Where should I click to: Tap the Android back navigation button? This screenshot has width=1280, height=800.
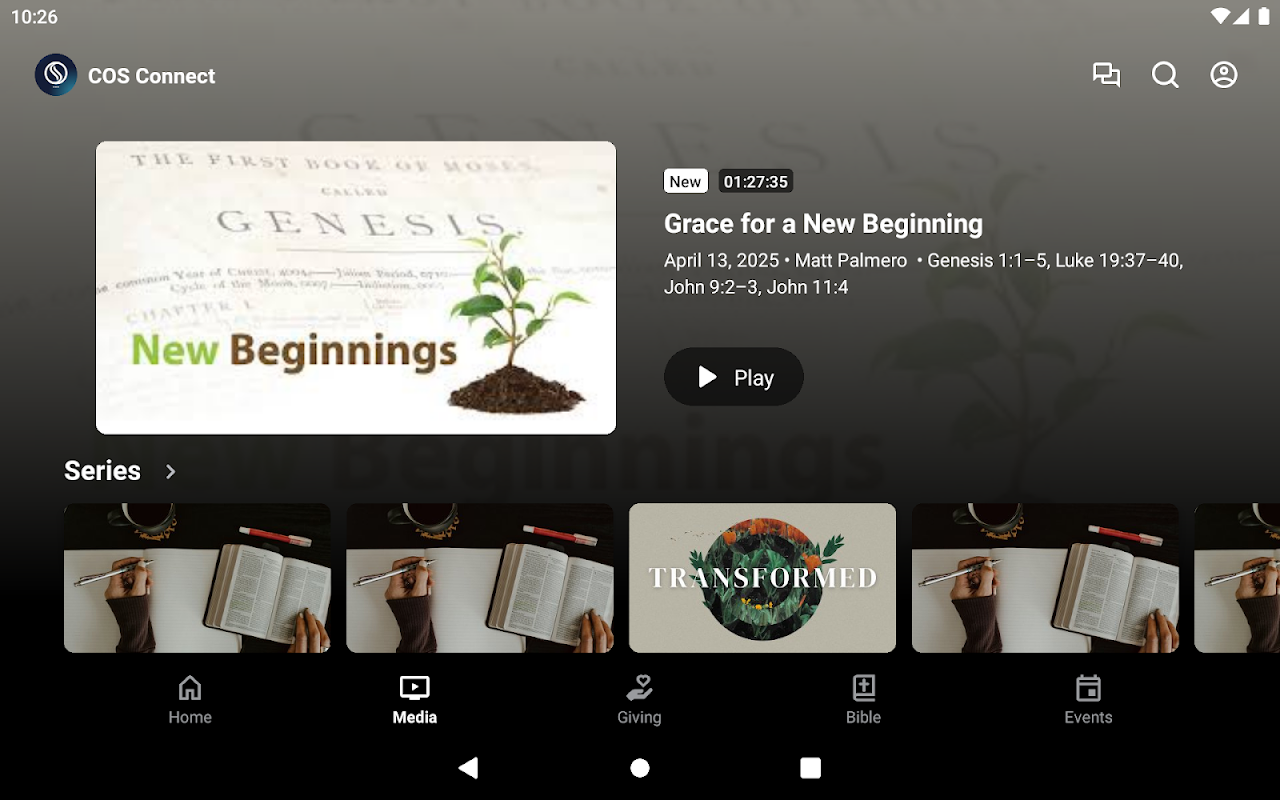pyautogui.click(x=468, y=768)
